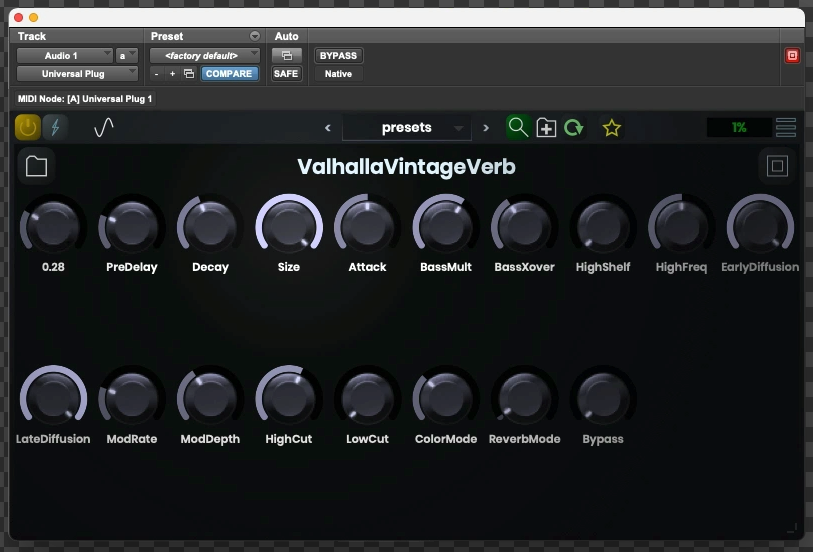813x552 pixels.
Task: Click the HighFreq knob
Action: pos(681,227)
